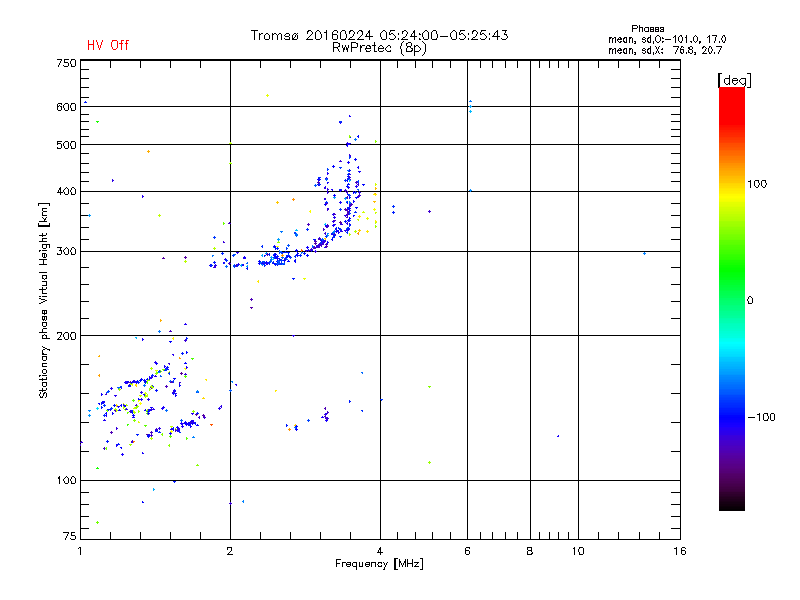Click the Phases legend heading
The image size is (800, 600).
(647, 29)
